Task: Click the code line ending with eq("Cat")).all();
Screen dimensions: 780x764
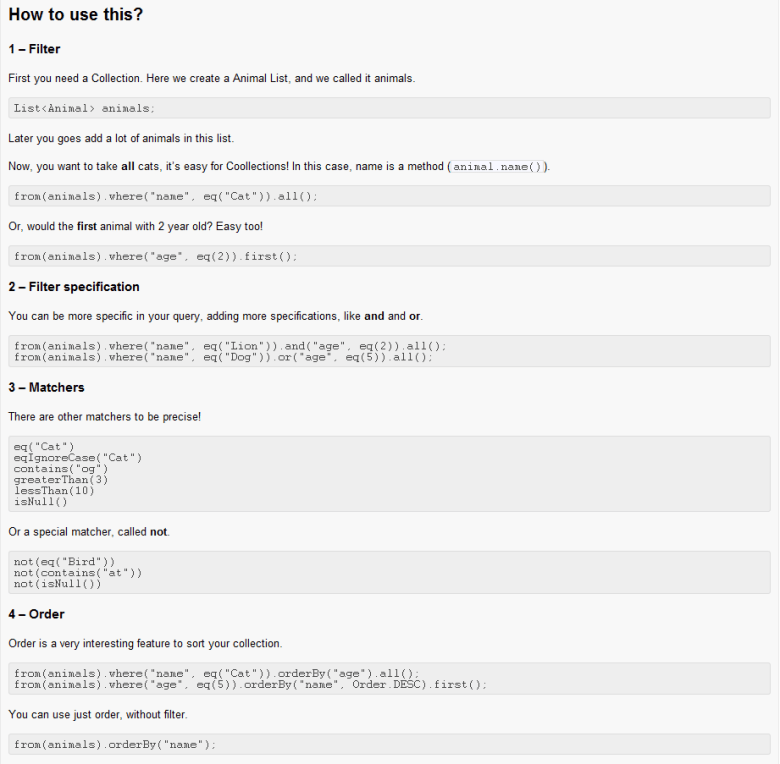Action: click(x=165, y=196)
